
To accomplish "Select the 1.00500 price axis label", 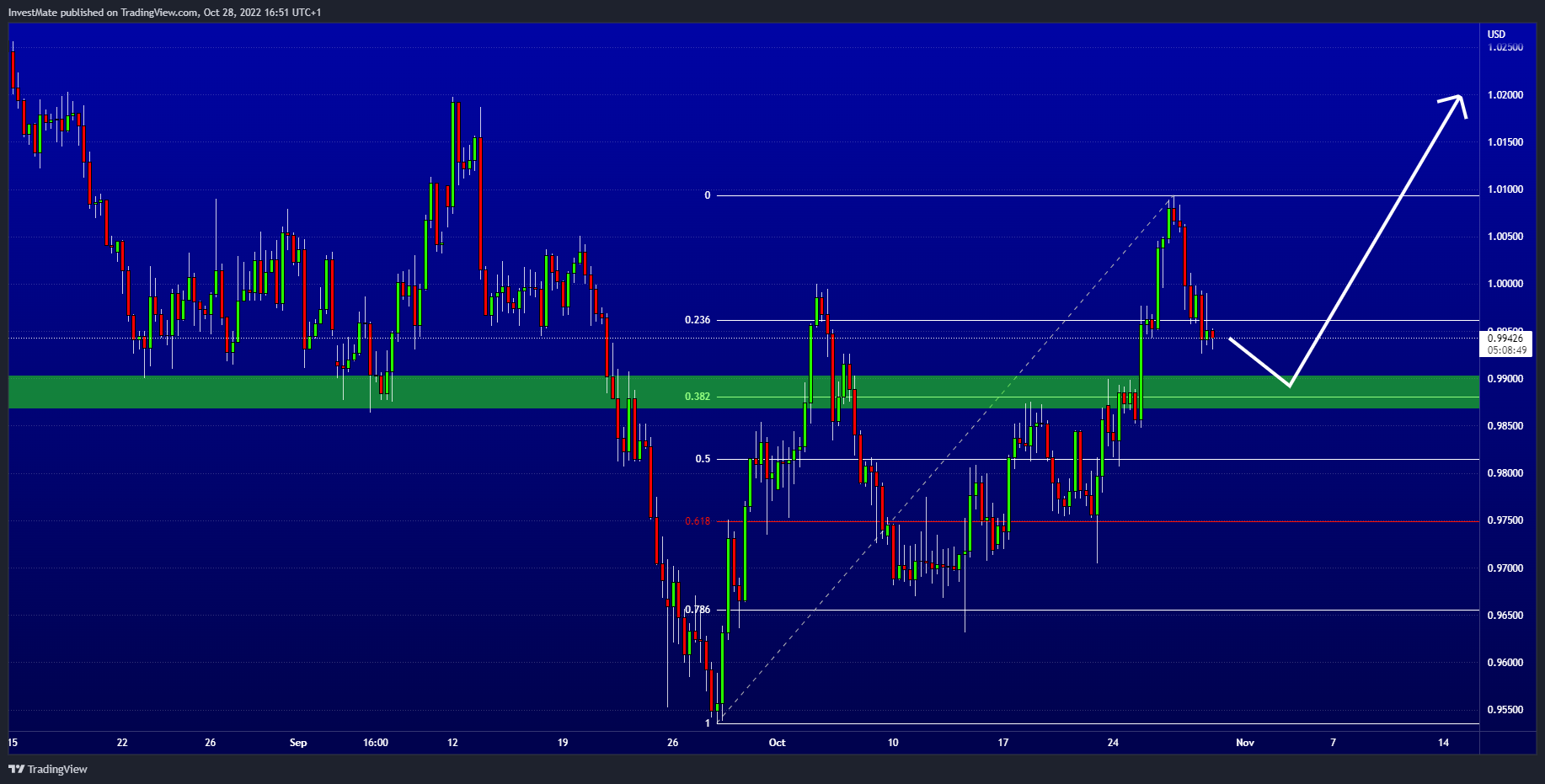I will (x=1505, y=237).
